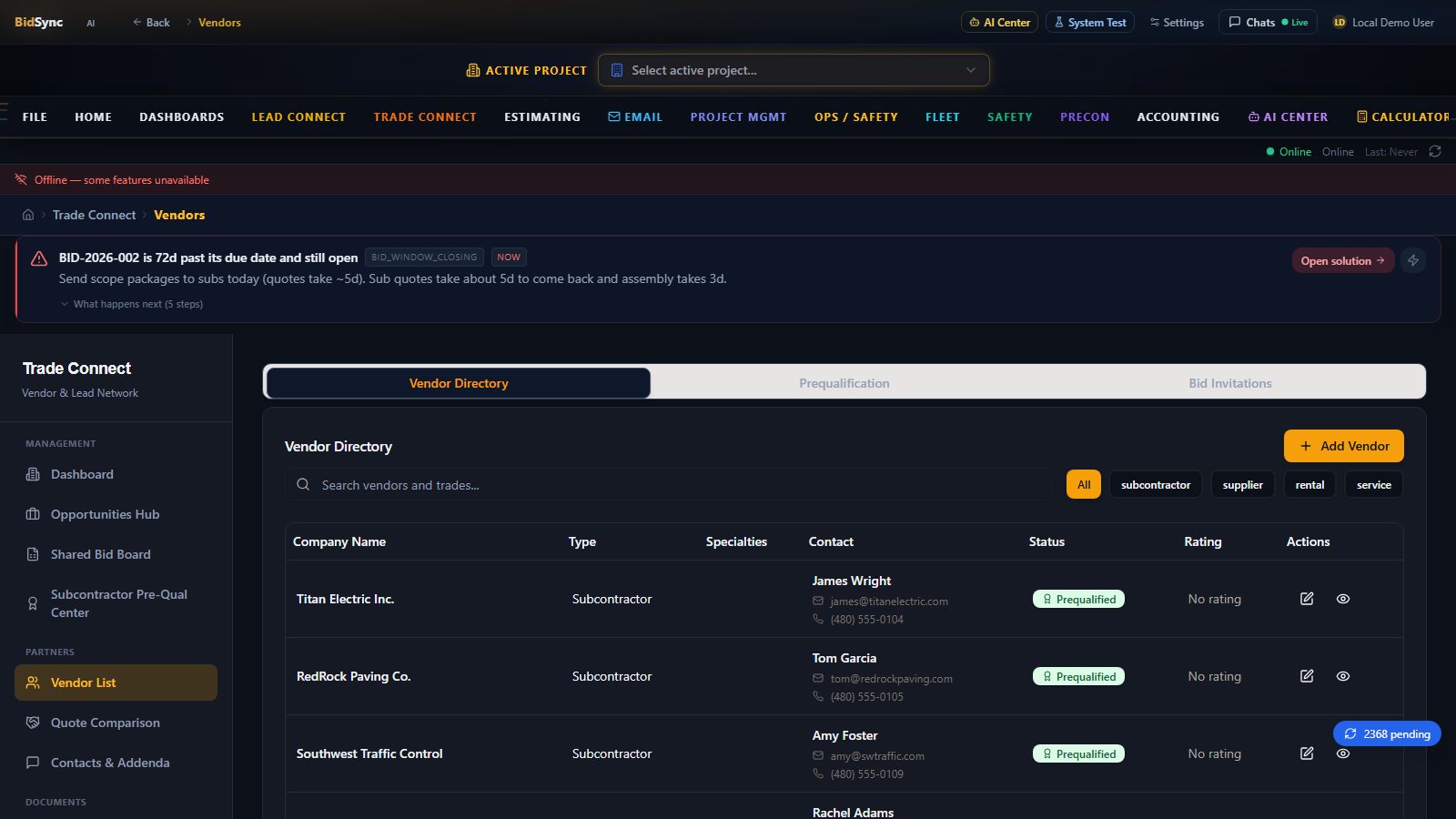View details for RedRock Paving Co.
The height and width of the screenshot is (819, 1456).
point(1343,676)
